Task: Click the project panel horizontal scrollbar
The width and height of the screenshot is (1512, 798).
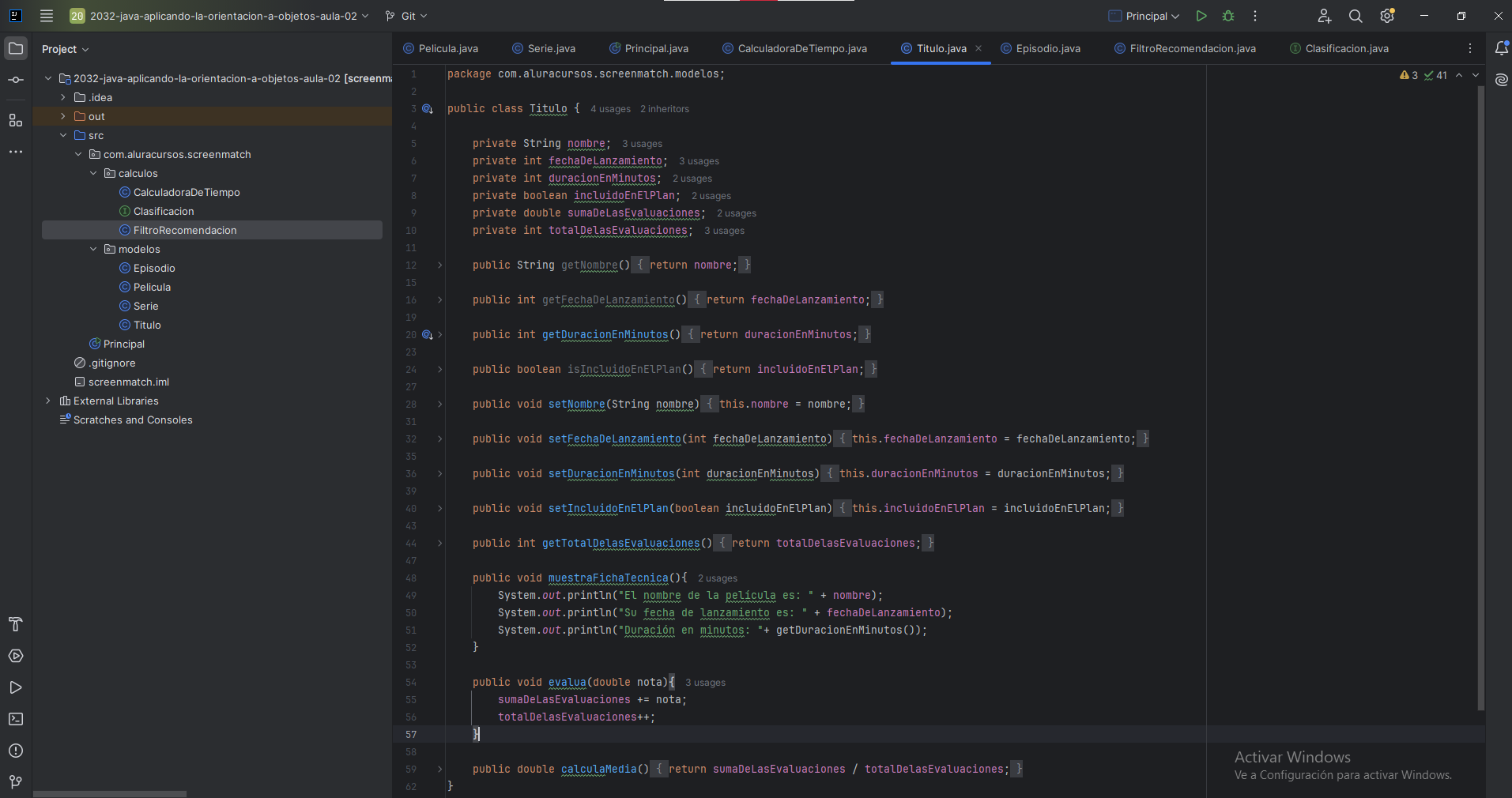Action: (110, 794)
